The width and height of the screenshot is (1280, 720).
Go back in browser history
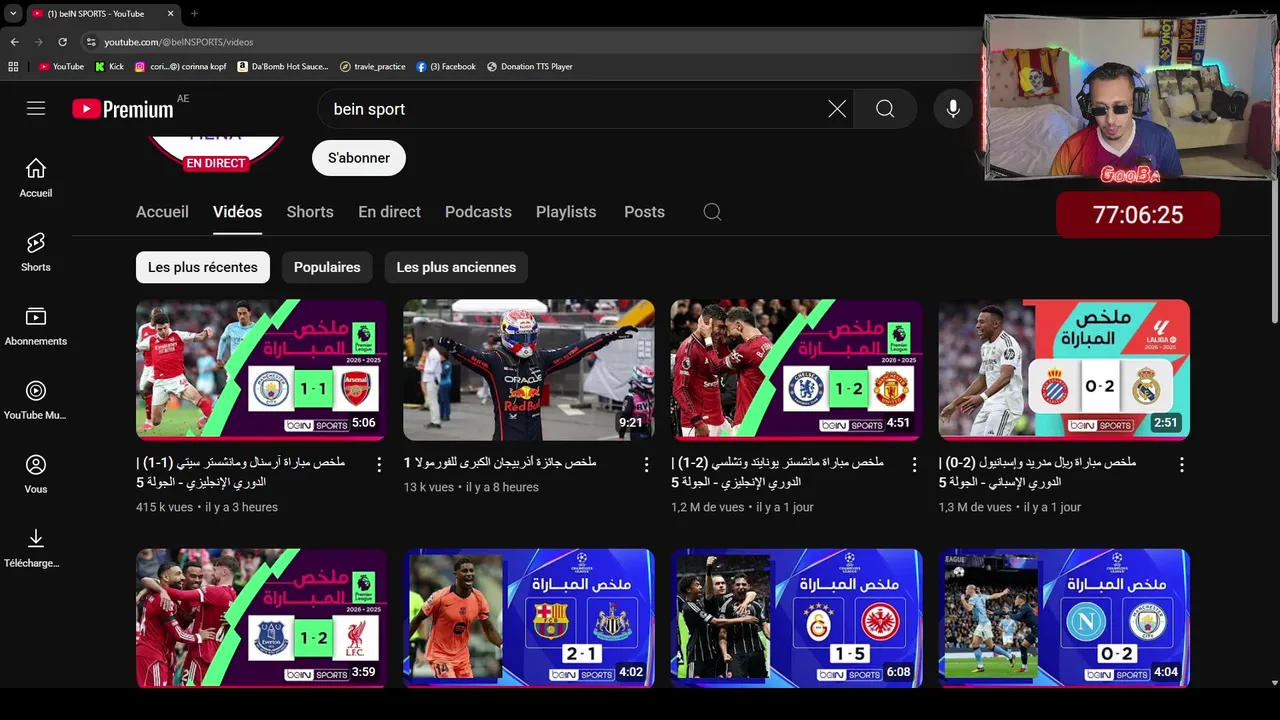pos(14,42)
